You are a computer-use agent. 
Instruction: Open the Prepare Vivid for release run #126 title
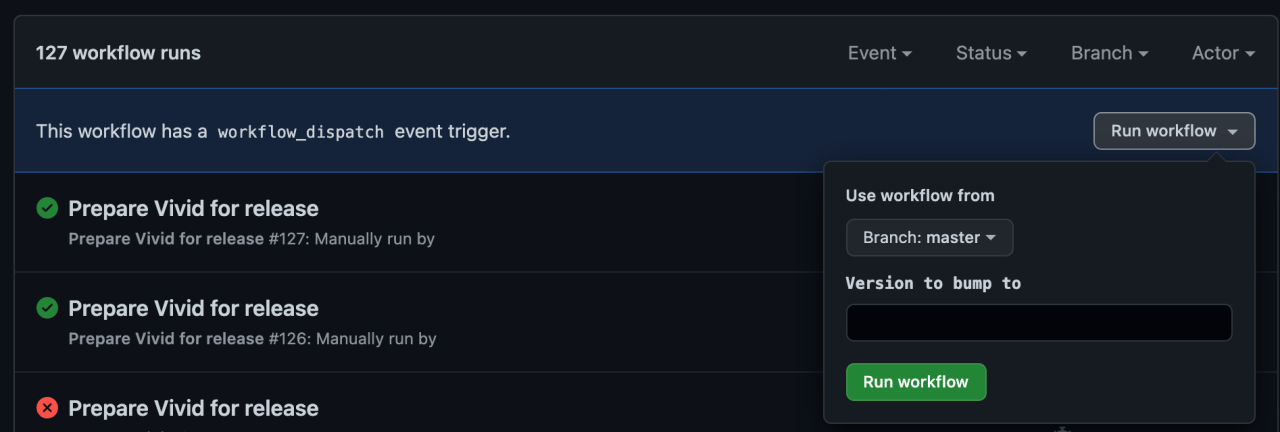tap(193, 308)
